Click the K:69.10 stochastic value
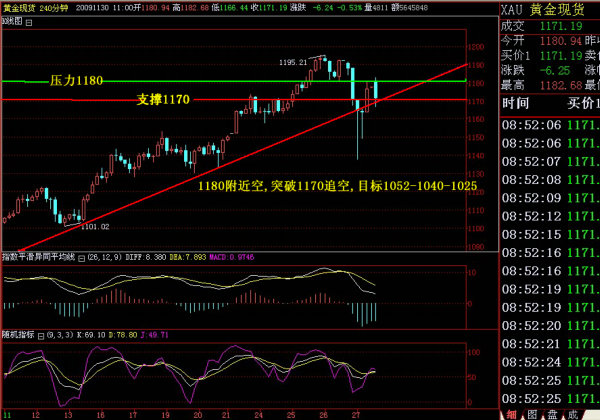This screenshot has height=420, width=600. [x=91, y=335]
